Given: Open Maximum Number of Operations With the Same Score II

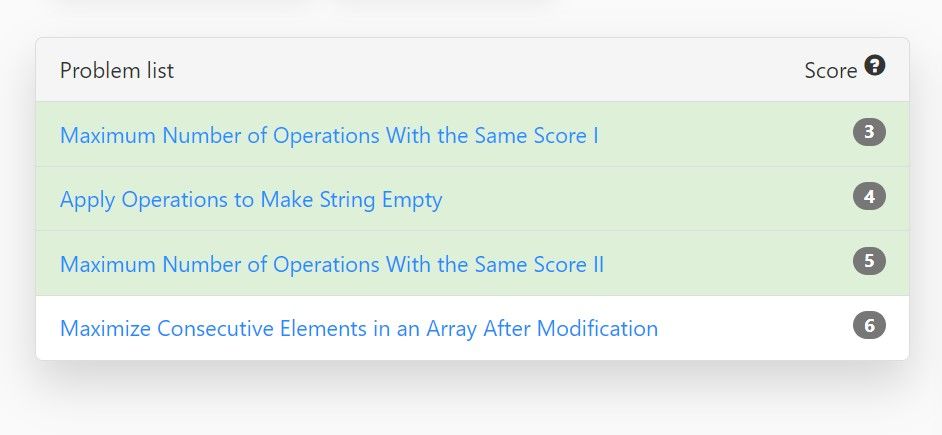Looking at the screenshot, I should coord(332,264).
